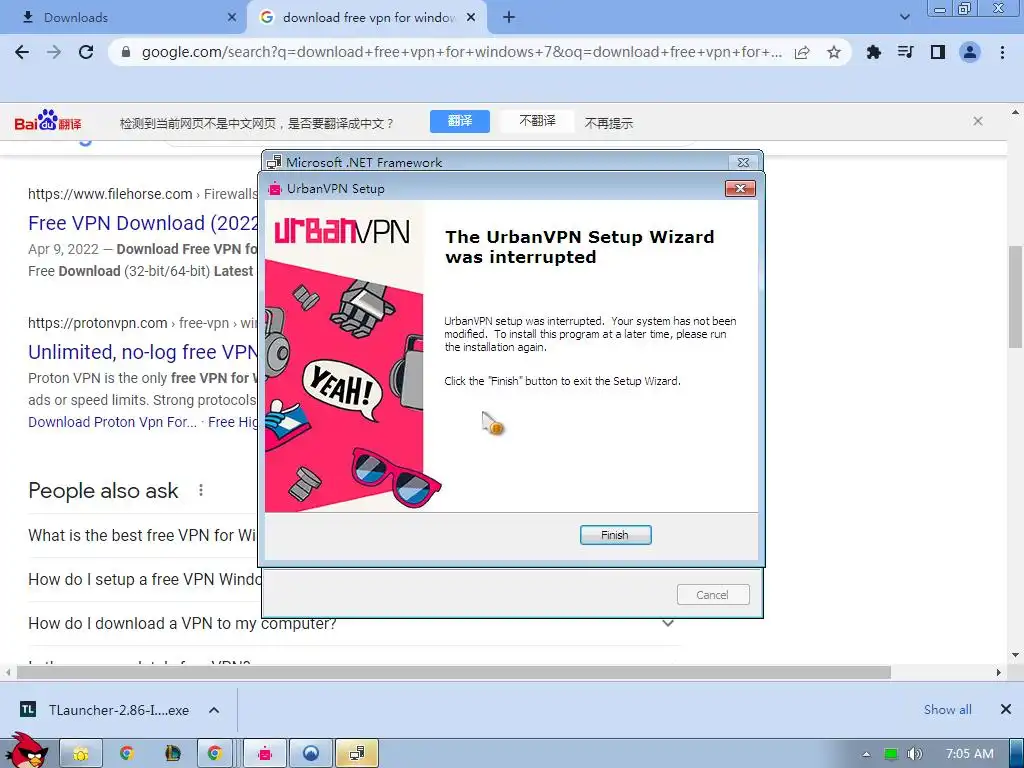Open first taskbar folder icon

pyautogui.click(x=81, y=754)
